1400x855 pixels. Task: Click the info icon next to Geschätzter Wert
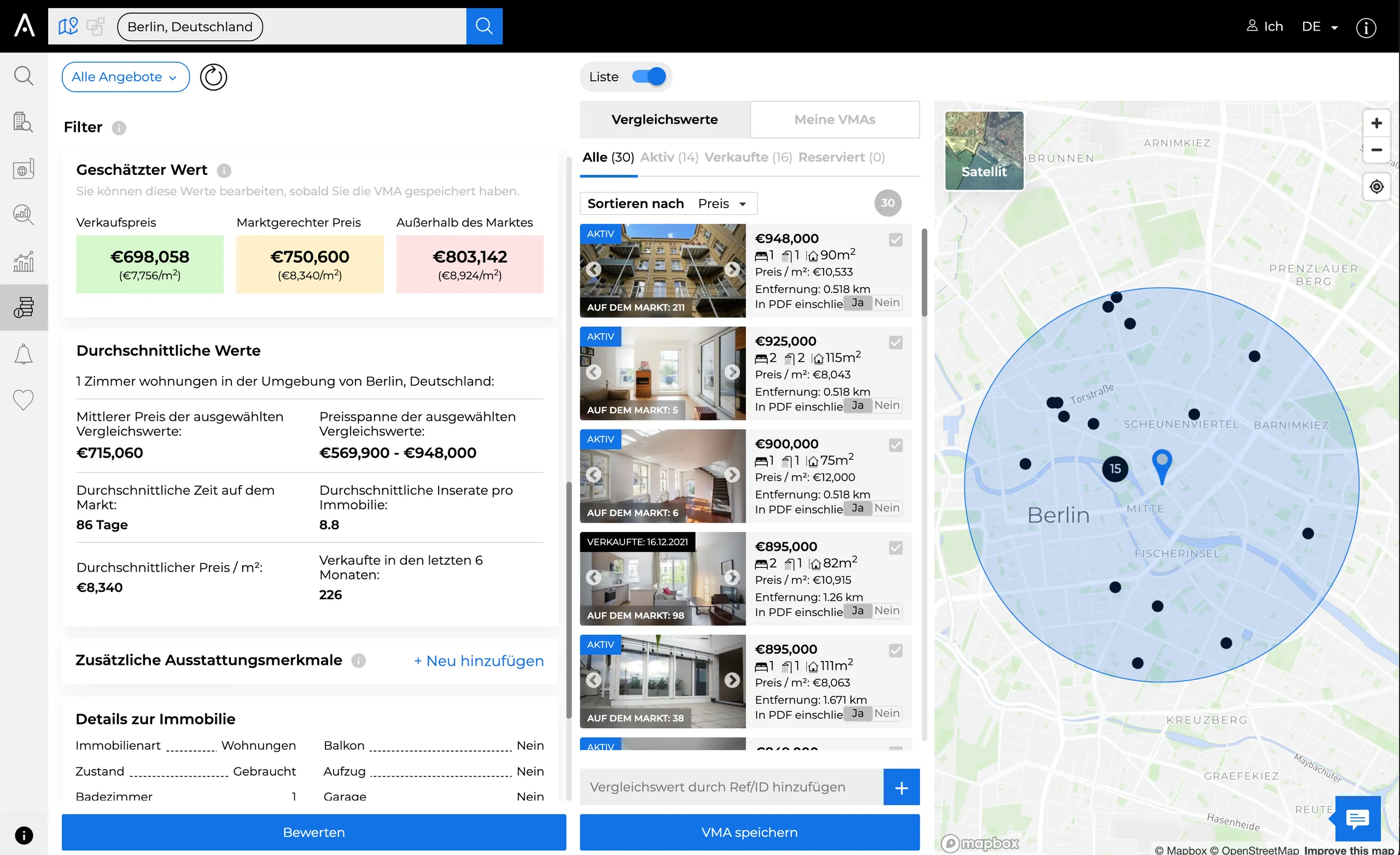tap(224, 171)
